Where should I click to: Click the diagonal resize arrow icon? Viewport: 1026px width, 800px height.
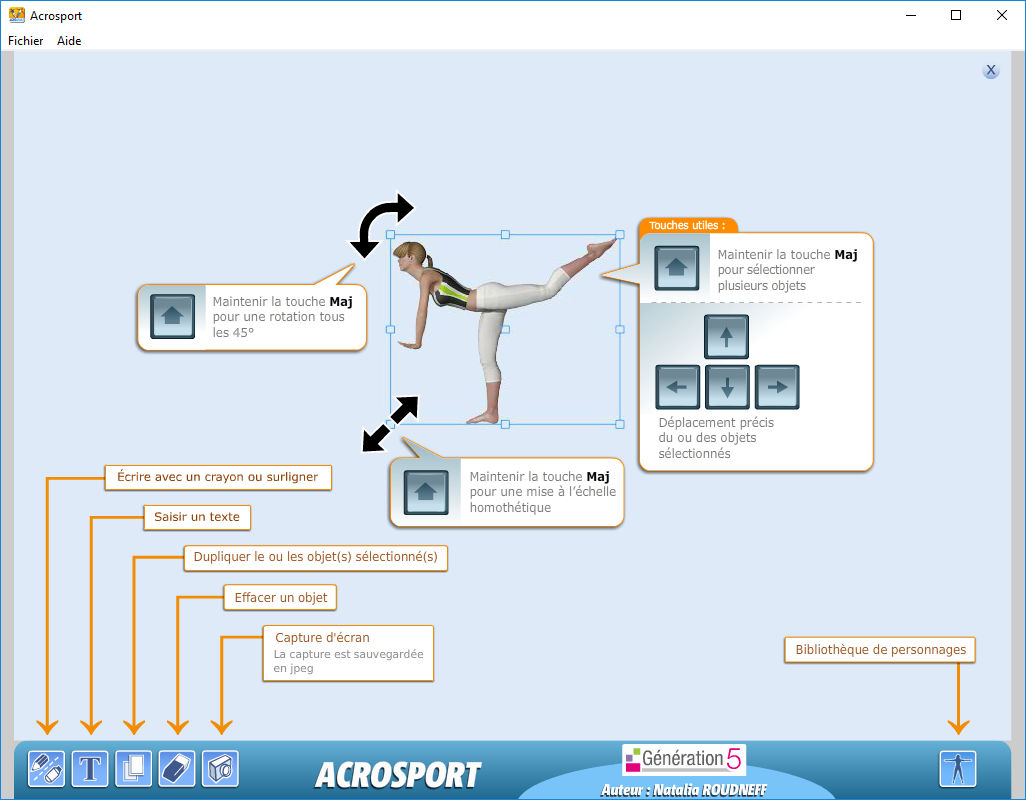point(390,423)
